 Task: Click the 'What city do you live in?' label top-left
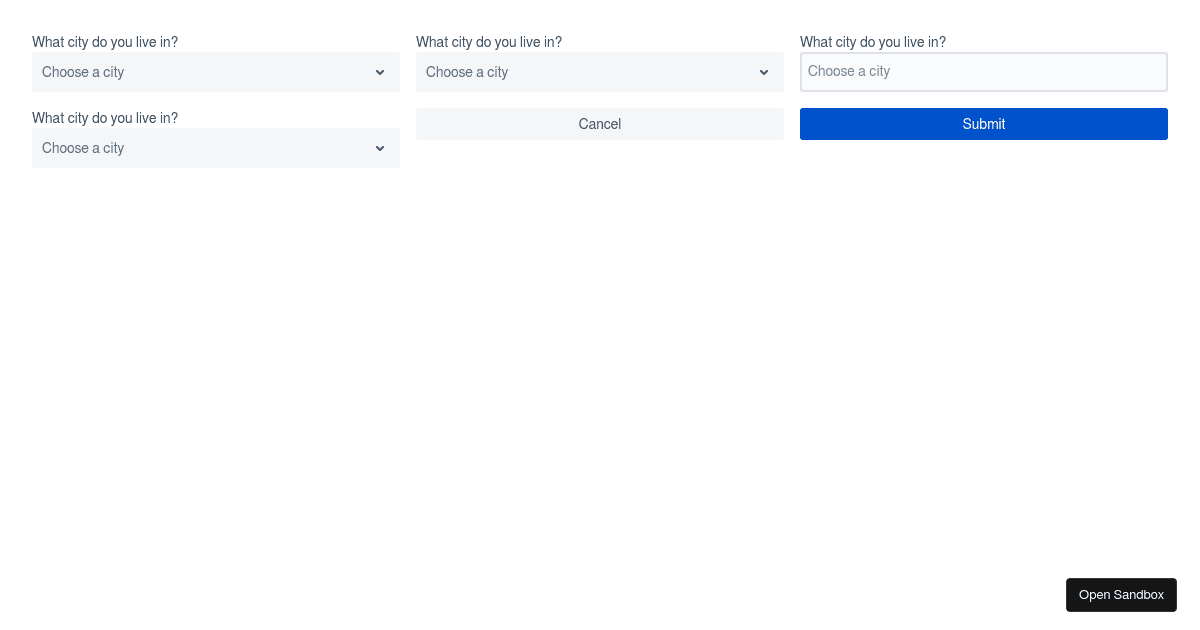click(105, 42)
